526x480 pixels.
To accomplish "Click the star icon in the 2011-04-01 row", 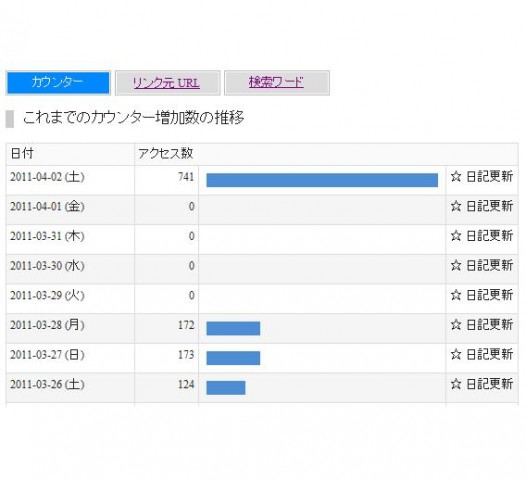I will (x=456, y=206).
